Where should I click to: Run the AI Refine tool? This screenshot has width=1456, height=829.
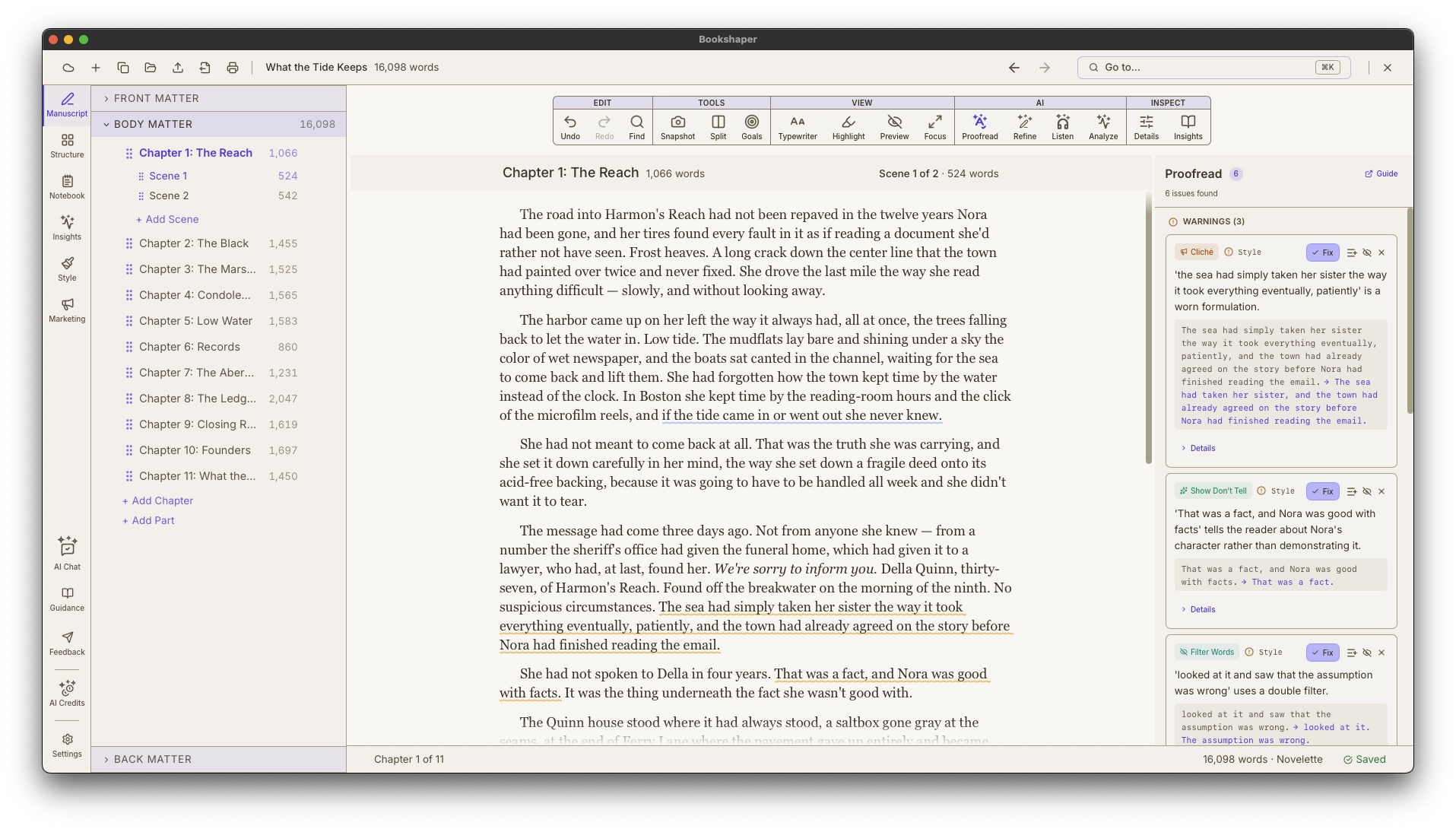pyautogui.click(x=1025, y=127)
